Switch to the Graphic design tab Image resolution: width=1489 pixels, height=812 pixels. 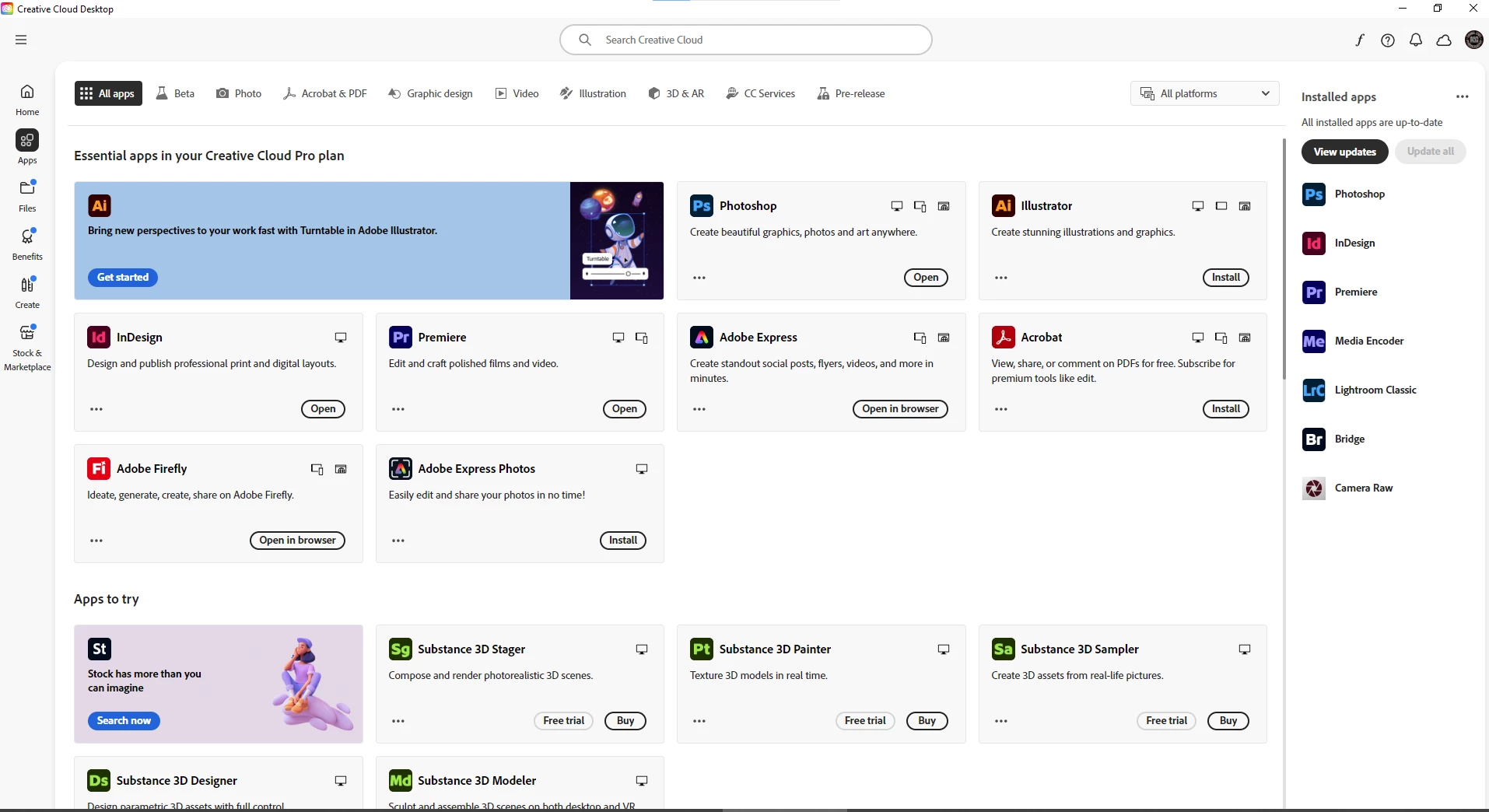click(430, 93)
